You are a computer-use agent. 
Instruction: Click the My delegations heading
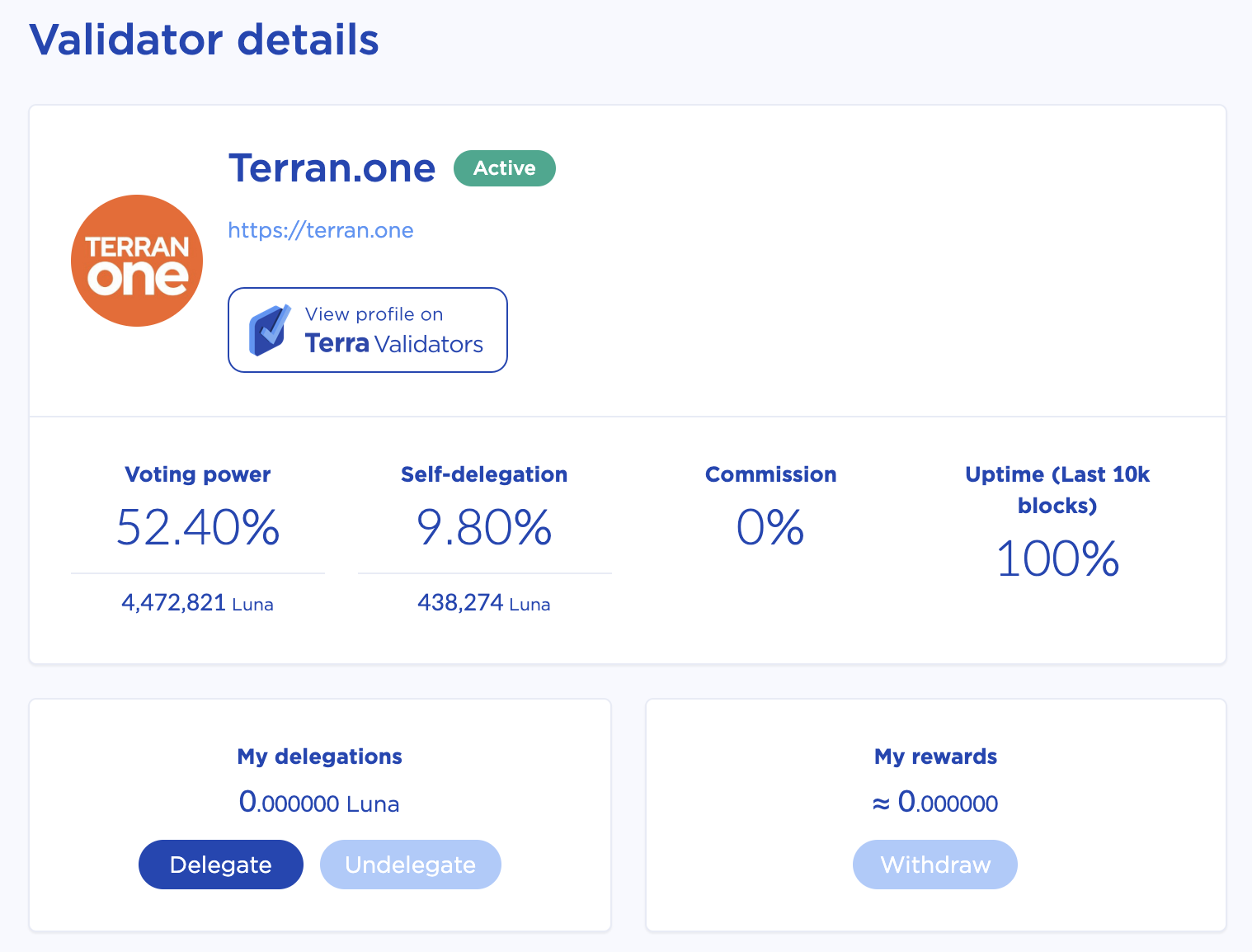(x=320, y=756)
